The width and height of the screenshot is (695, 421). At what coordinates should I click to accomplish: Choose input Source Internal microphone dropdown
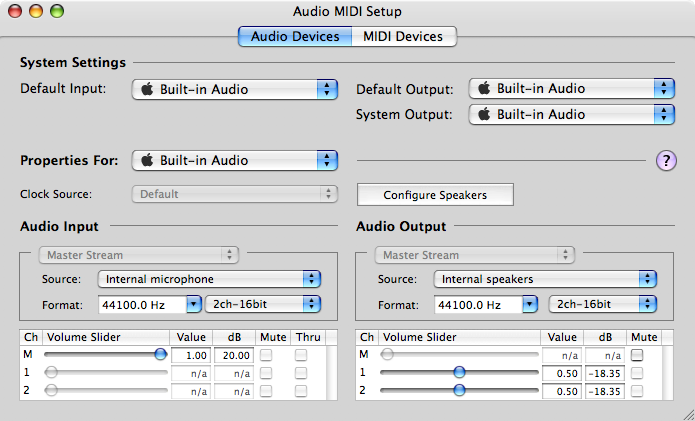click(209, 279)
